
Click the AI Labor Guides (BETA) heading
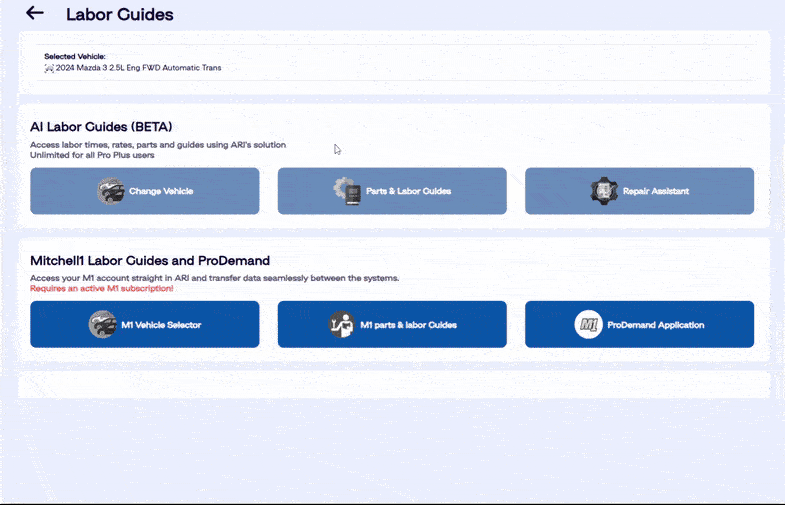coord(101,127)
